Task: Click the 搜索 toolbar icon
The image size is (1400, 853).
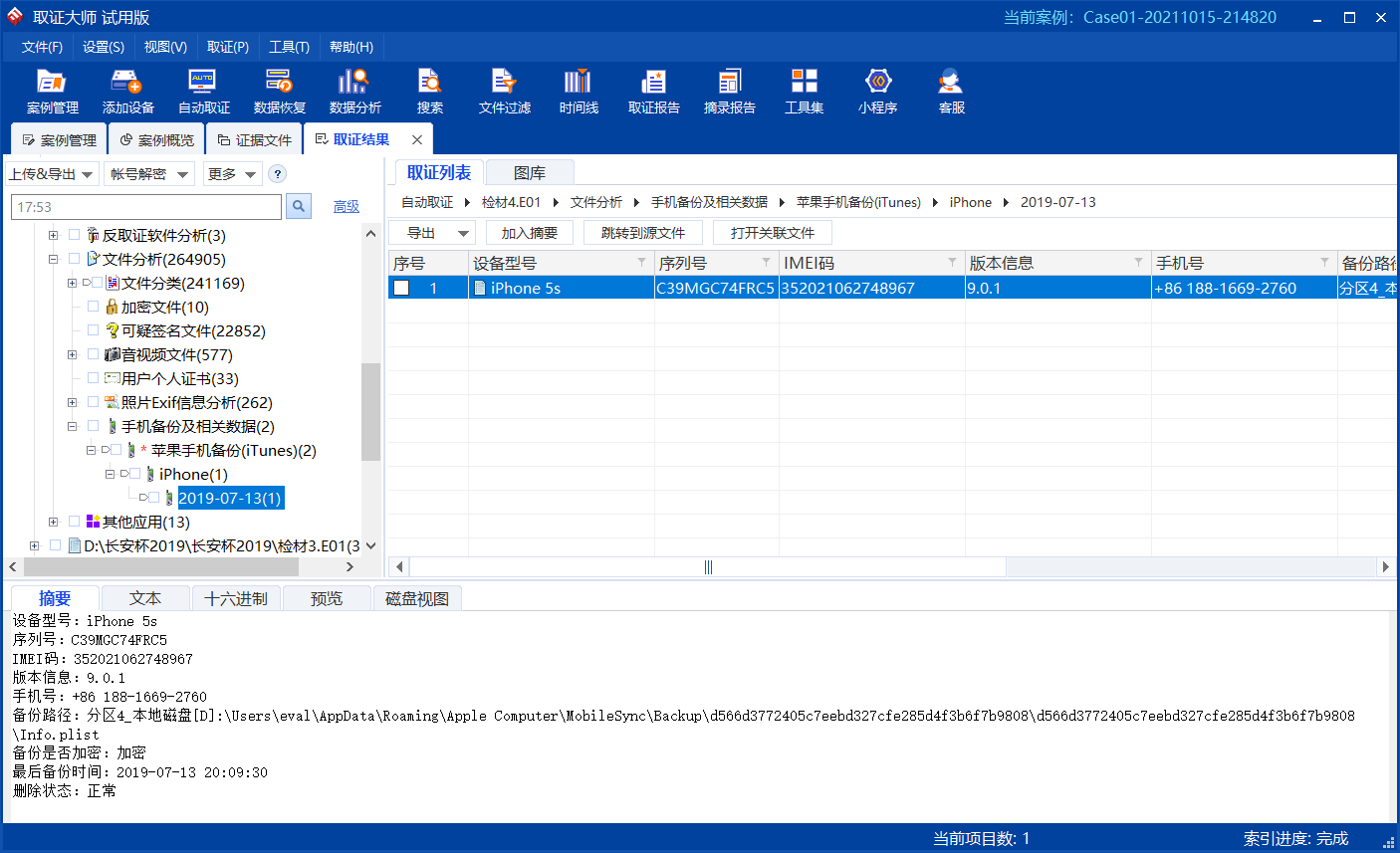Action: (429, 92)
